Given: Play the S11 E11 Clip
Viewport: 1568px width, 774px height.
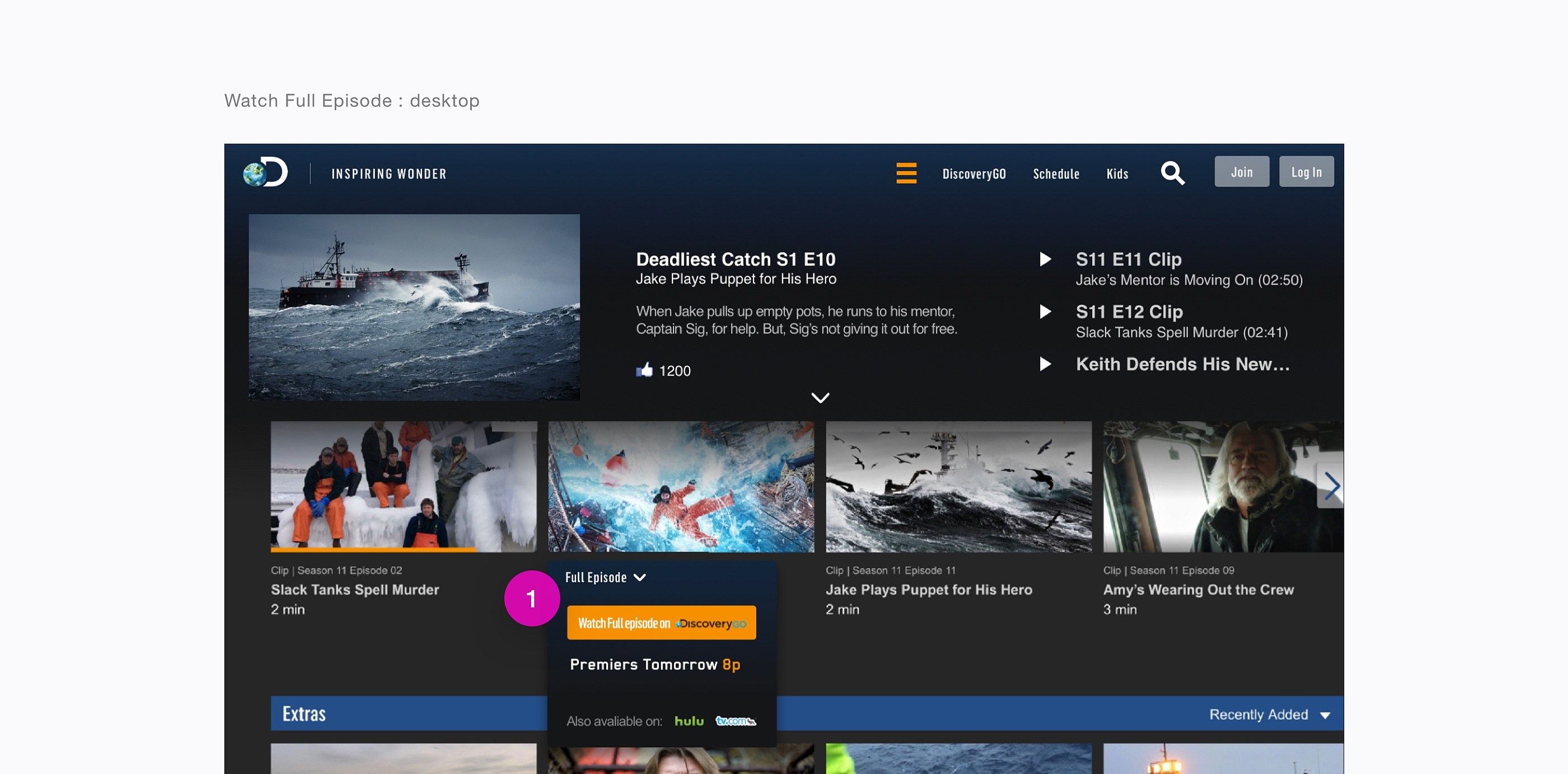Looking at the screenshot, I should [1045, 259].
